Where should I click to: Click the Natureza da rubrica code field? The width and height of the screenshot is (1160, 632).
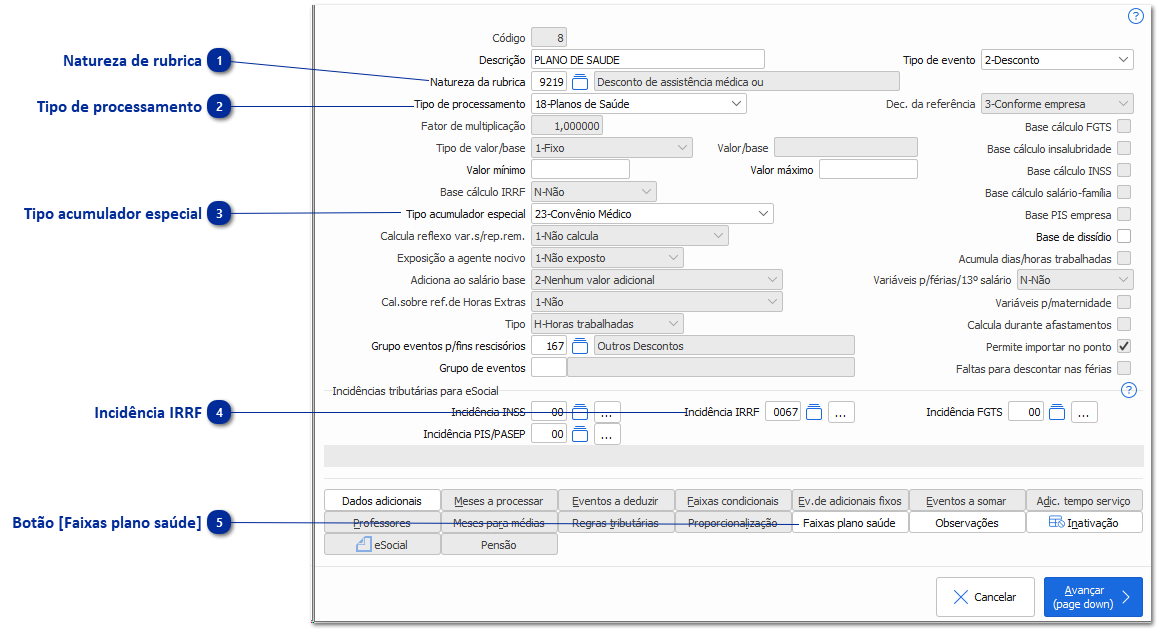[x=549, y=82]
